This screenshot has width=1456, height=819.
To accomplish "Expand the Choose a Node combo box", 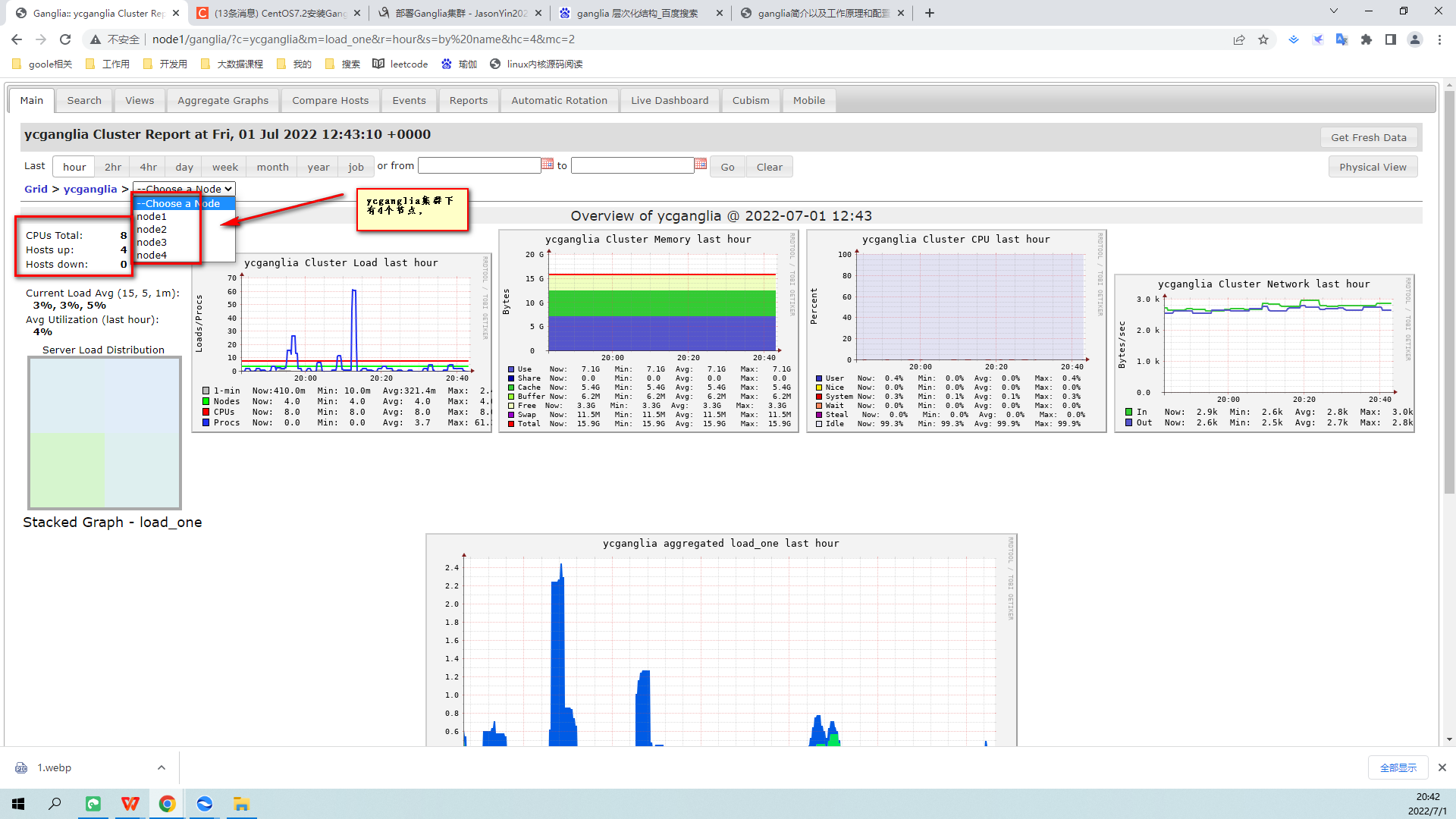I will [x=184, y=189].
